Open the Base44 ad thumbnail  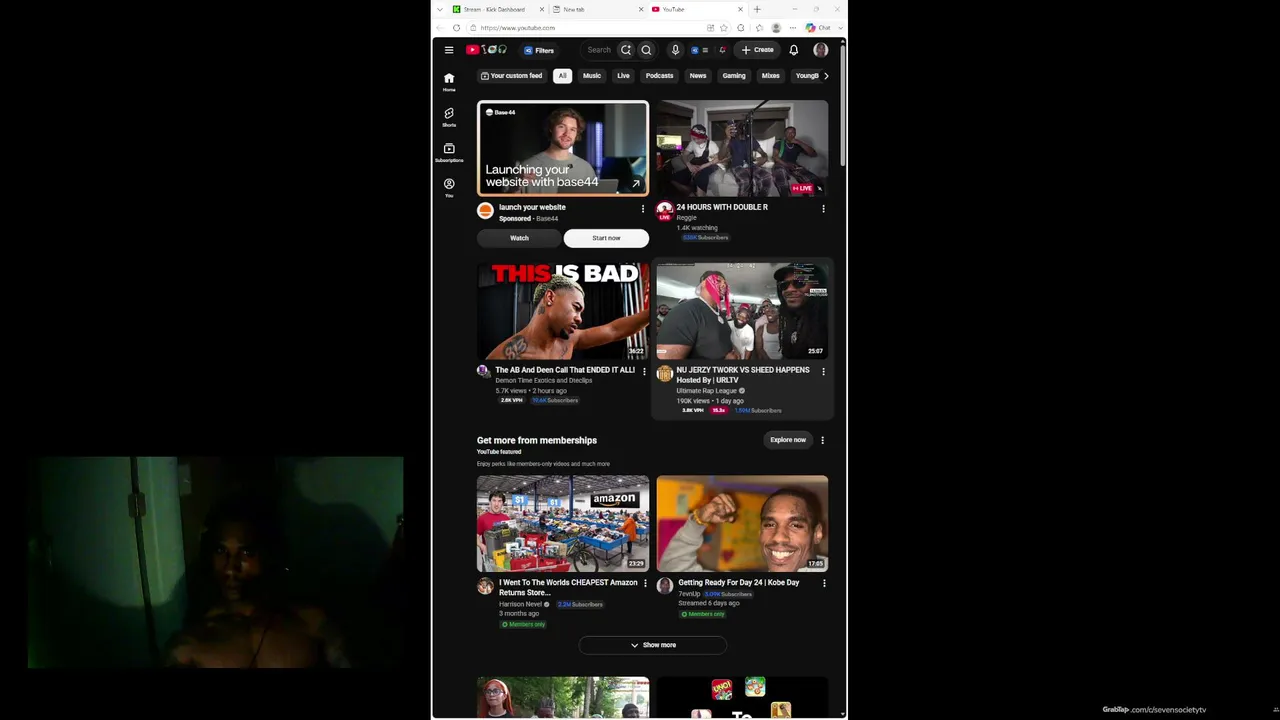pos(563,148)
